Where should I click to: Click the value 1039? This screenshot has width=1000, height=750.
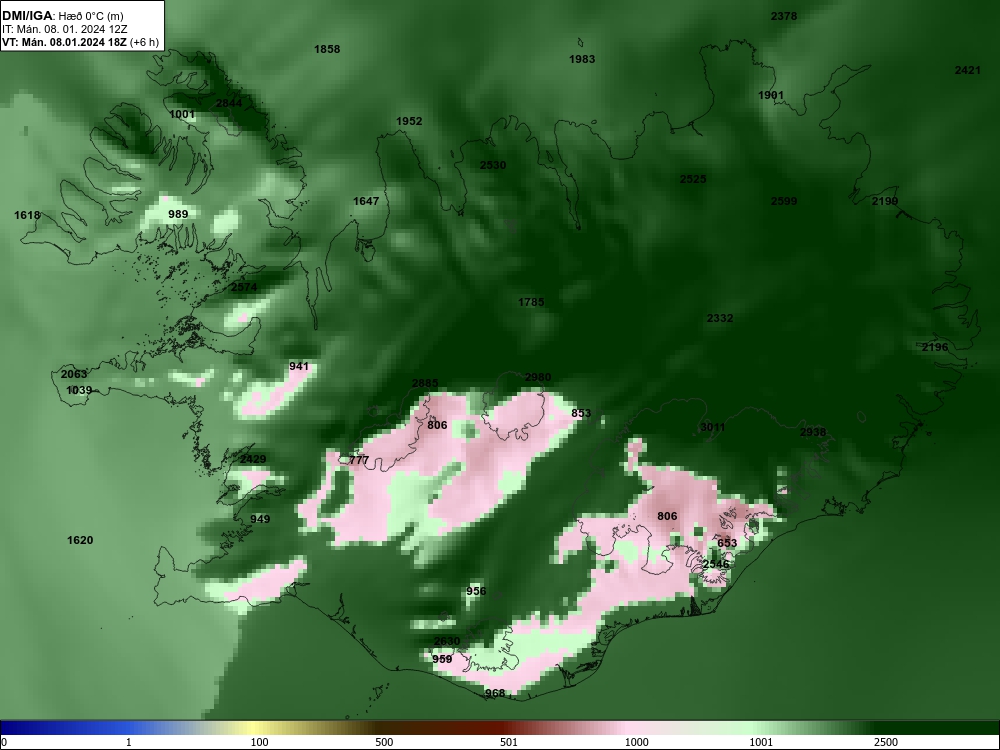tap(79, 390)
